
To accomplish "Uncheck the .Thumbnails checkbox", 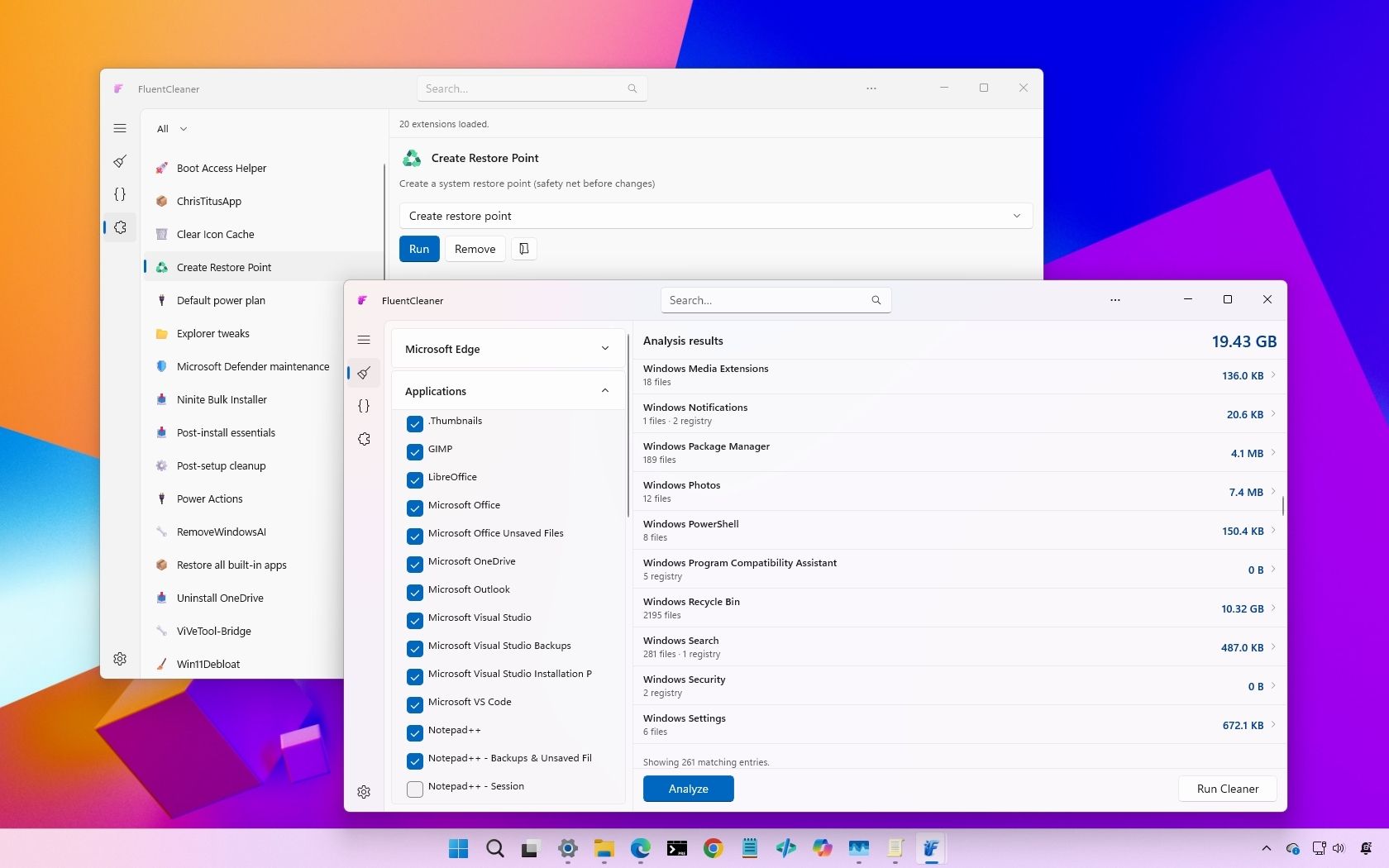I will [415, 424].
